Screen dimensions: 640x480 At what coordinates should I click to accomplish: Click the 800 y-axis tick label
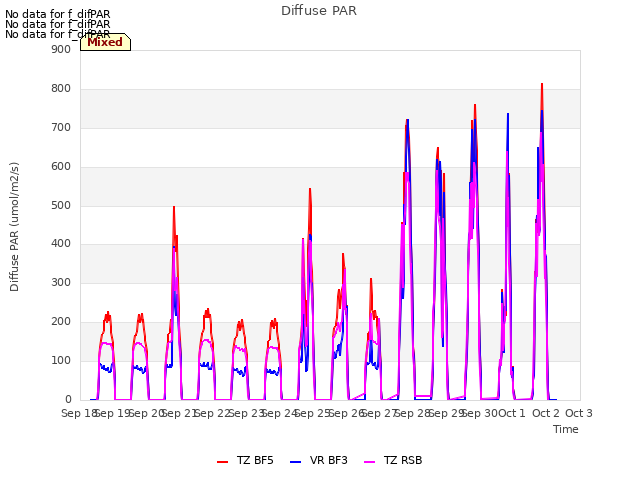pos(61,89)
